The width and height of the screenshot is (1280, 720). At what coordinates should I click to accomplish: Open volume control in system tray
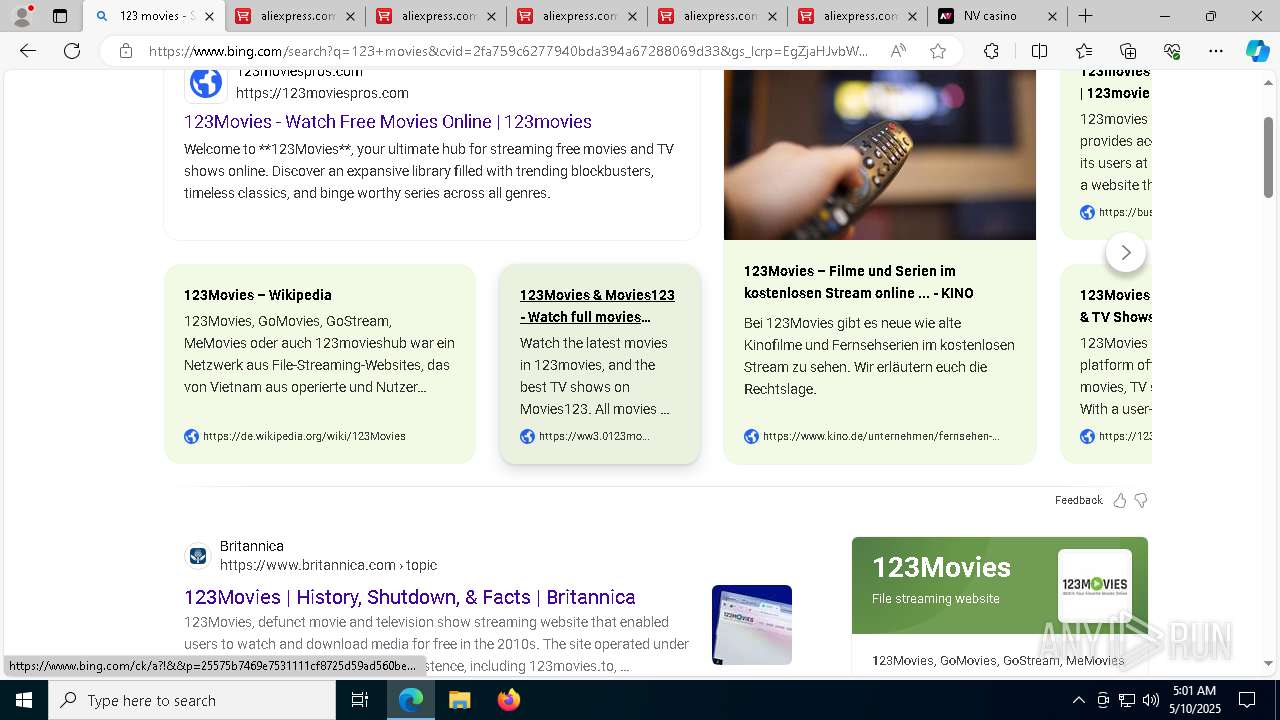pyautogui.click(x=1150, y=700)
